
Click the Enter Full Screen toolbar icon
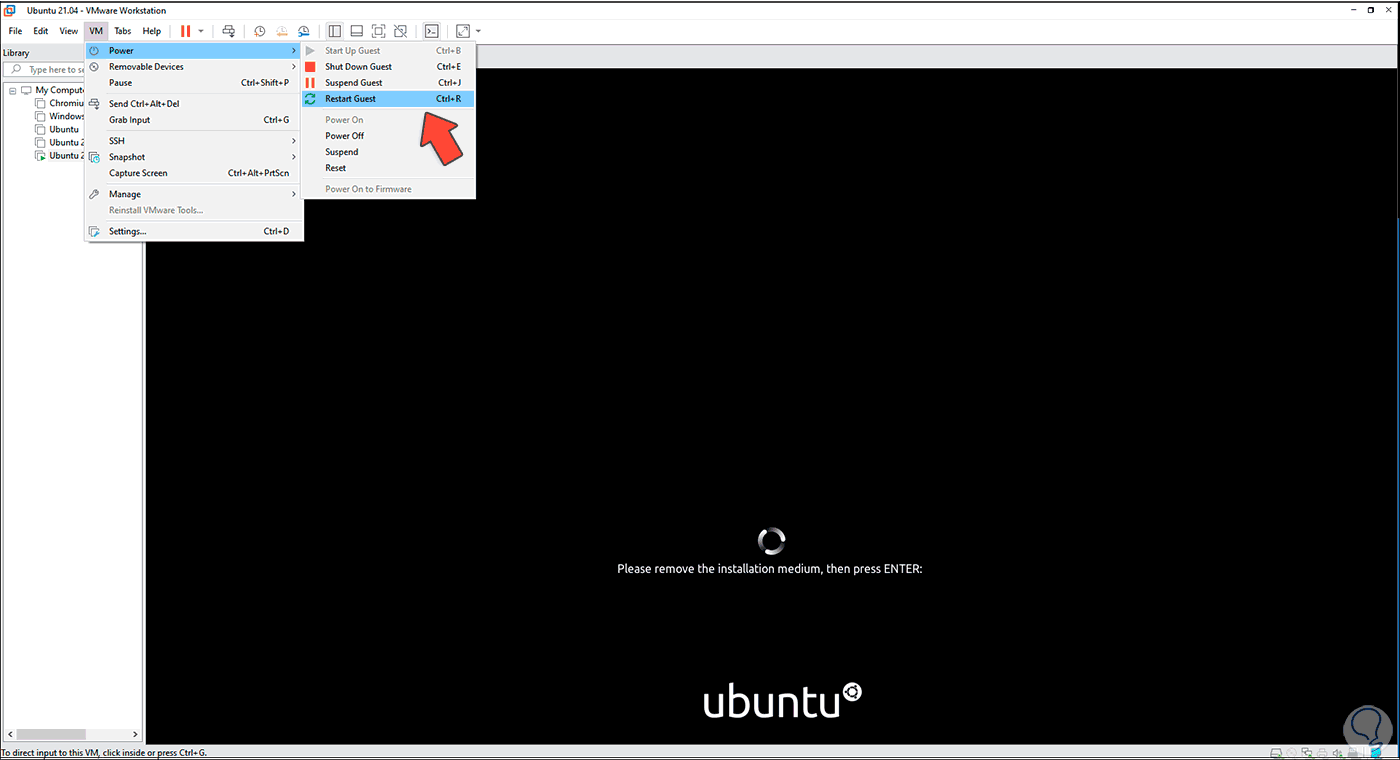click(x=379, y=31)
